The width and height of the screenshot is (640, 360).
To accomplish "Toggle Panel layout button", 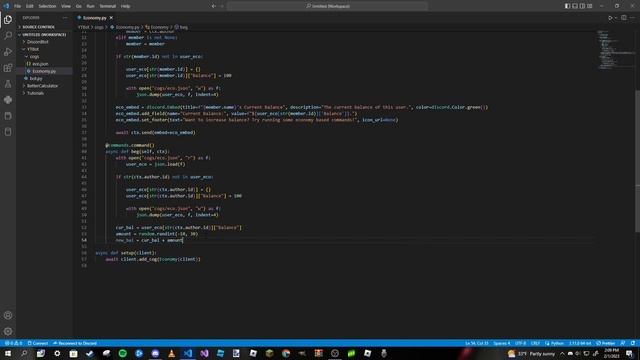I will (575, 6).
